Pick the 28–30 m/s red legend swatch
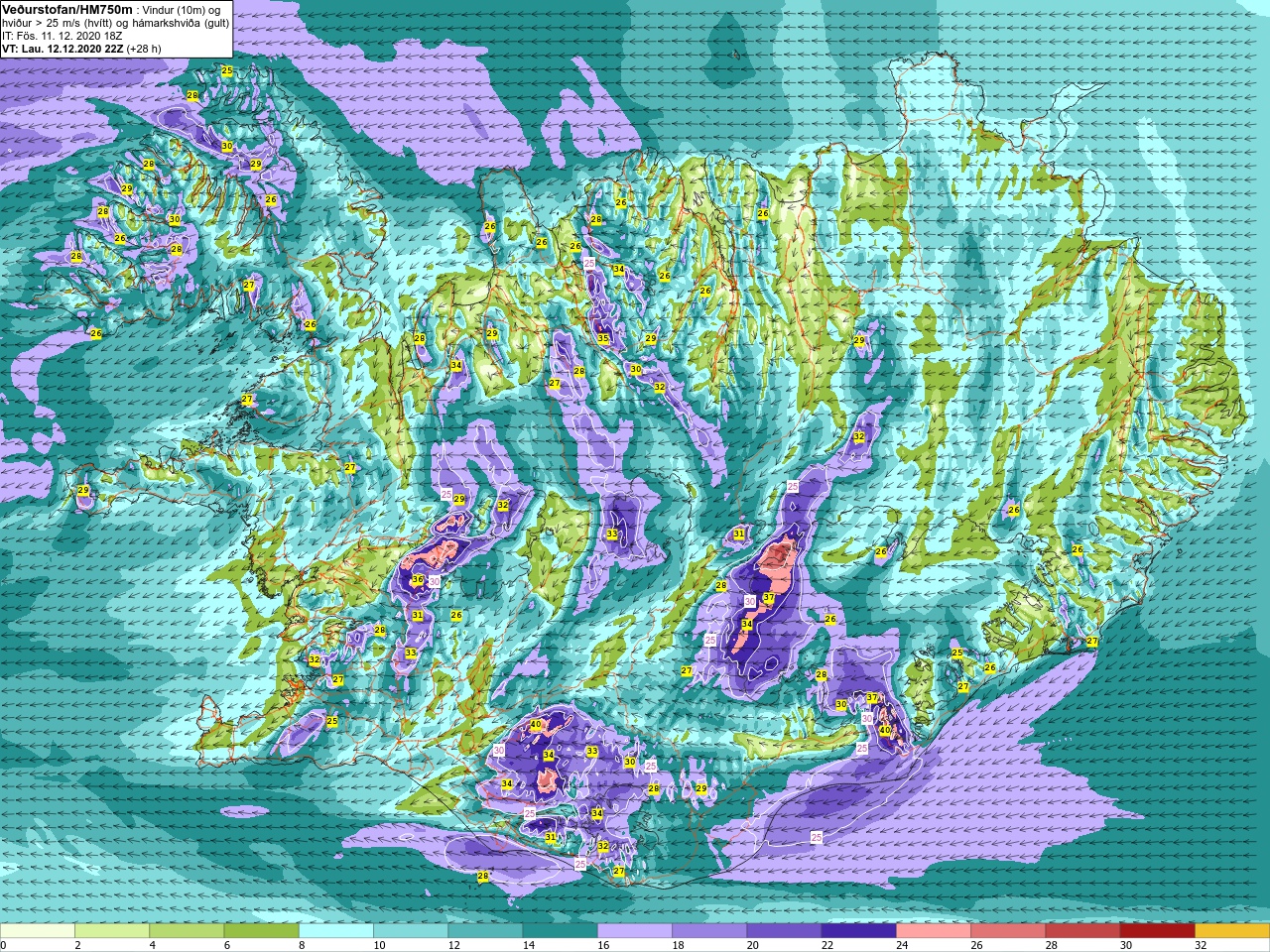Image resolution: width=1270 pixels, height=952 pixels. pos(1083,931)
